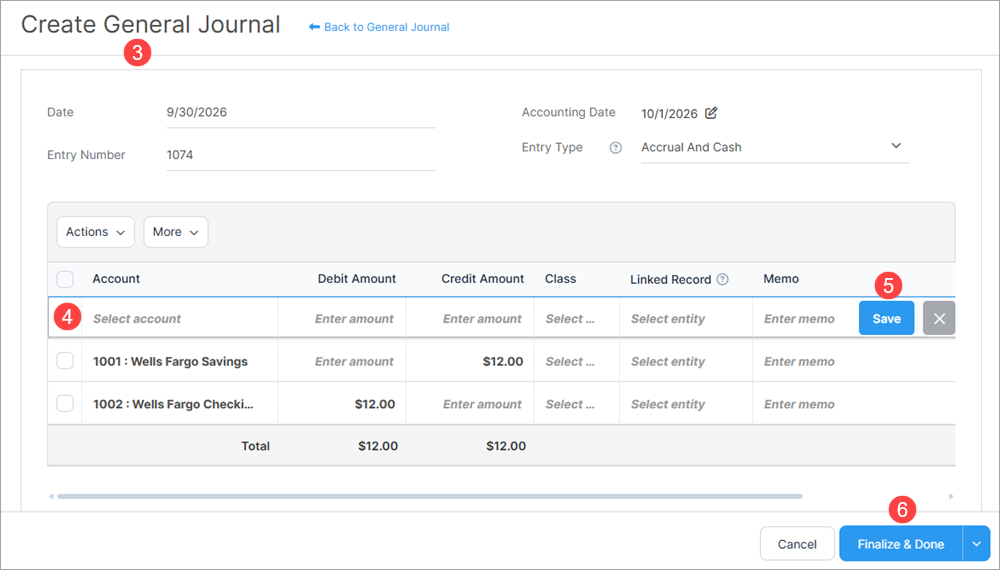This screenshot has height=570, width=1000.
Task: Click the Debit Amount column header
Action: click(x=357, y=279)
